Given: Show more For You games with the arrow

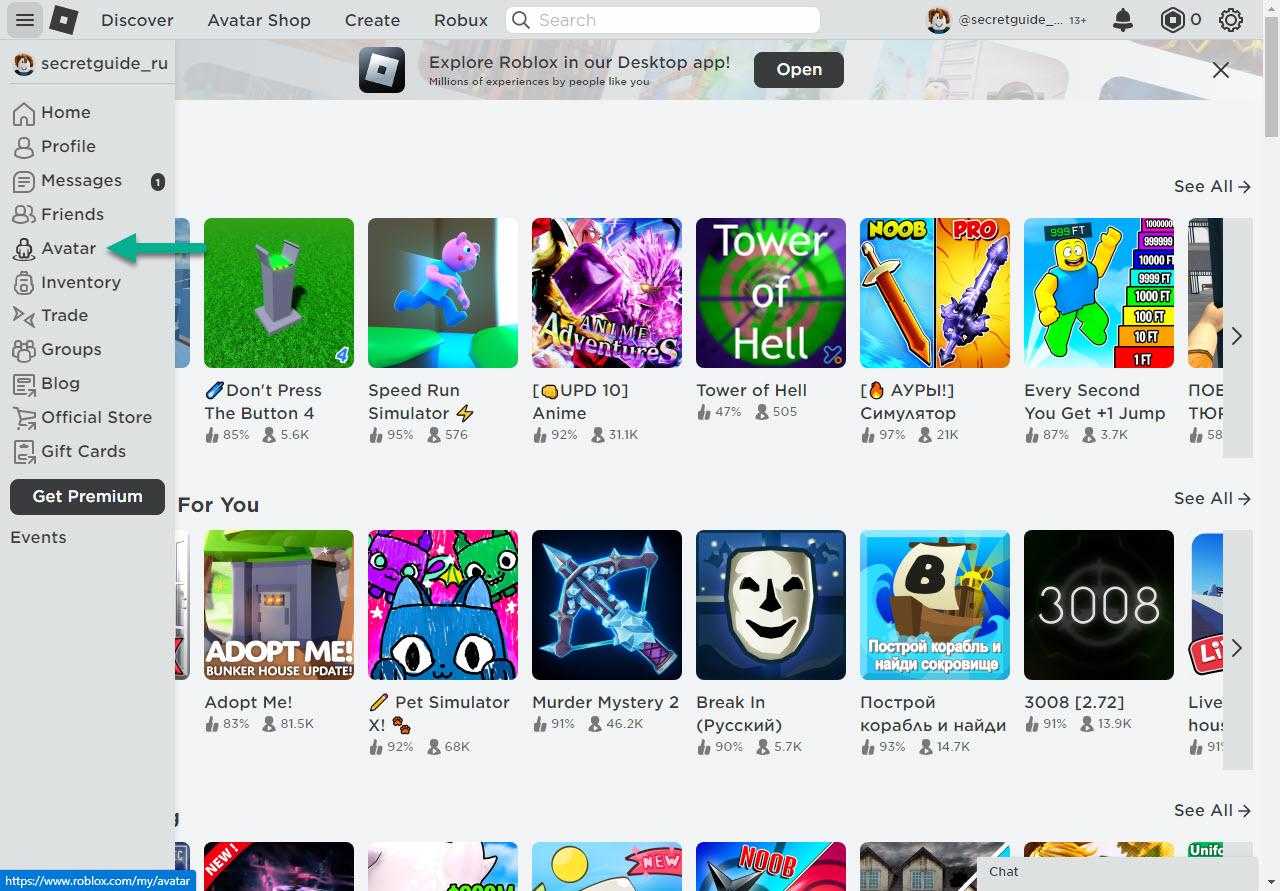Looking at the screenshot, I should 1237,648.
